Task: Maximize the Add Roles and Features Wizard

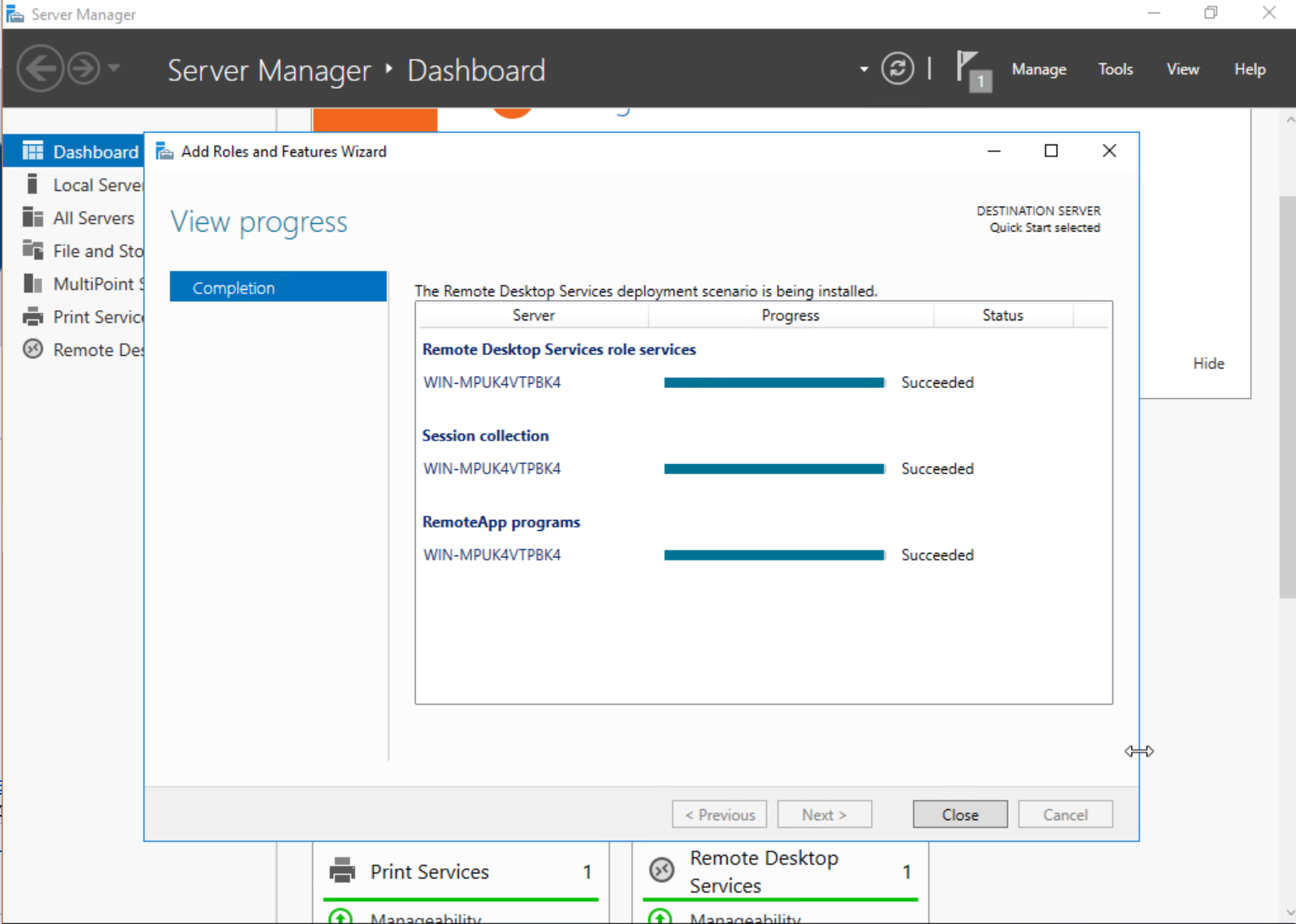Action: point(1051,150)
